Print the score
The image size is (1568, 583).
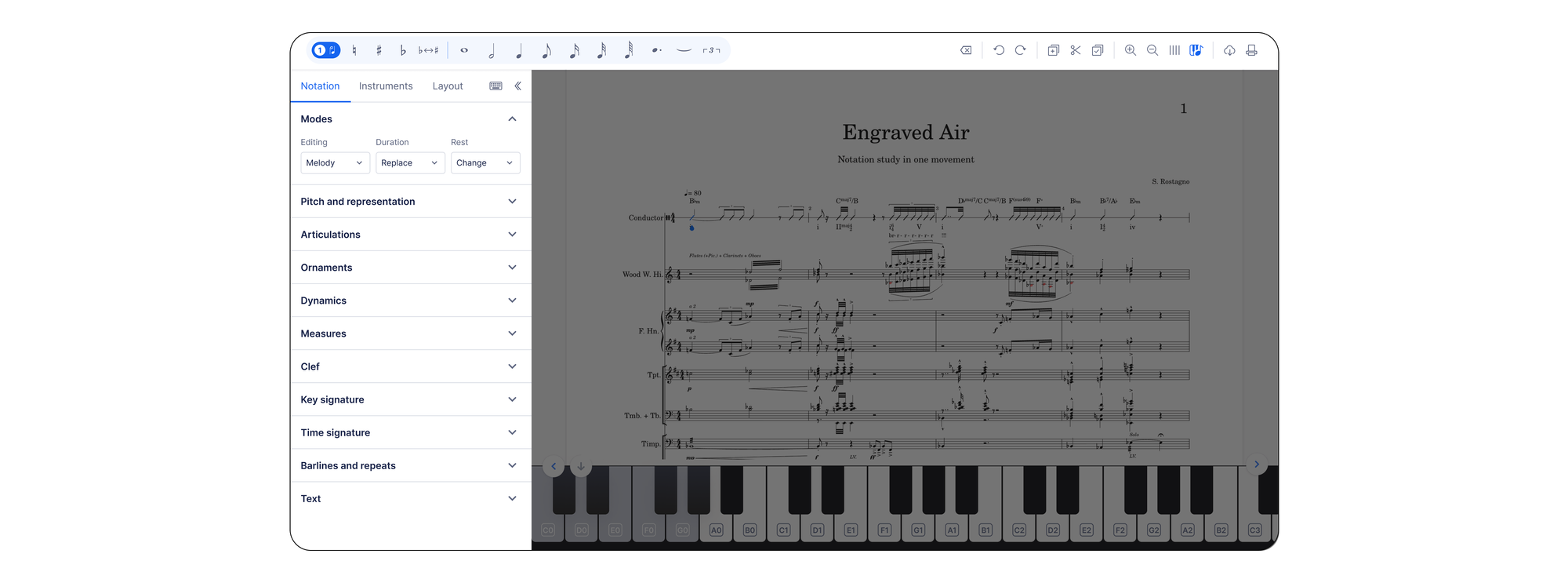click(1252, 50)
